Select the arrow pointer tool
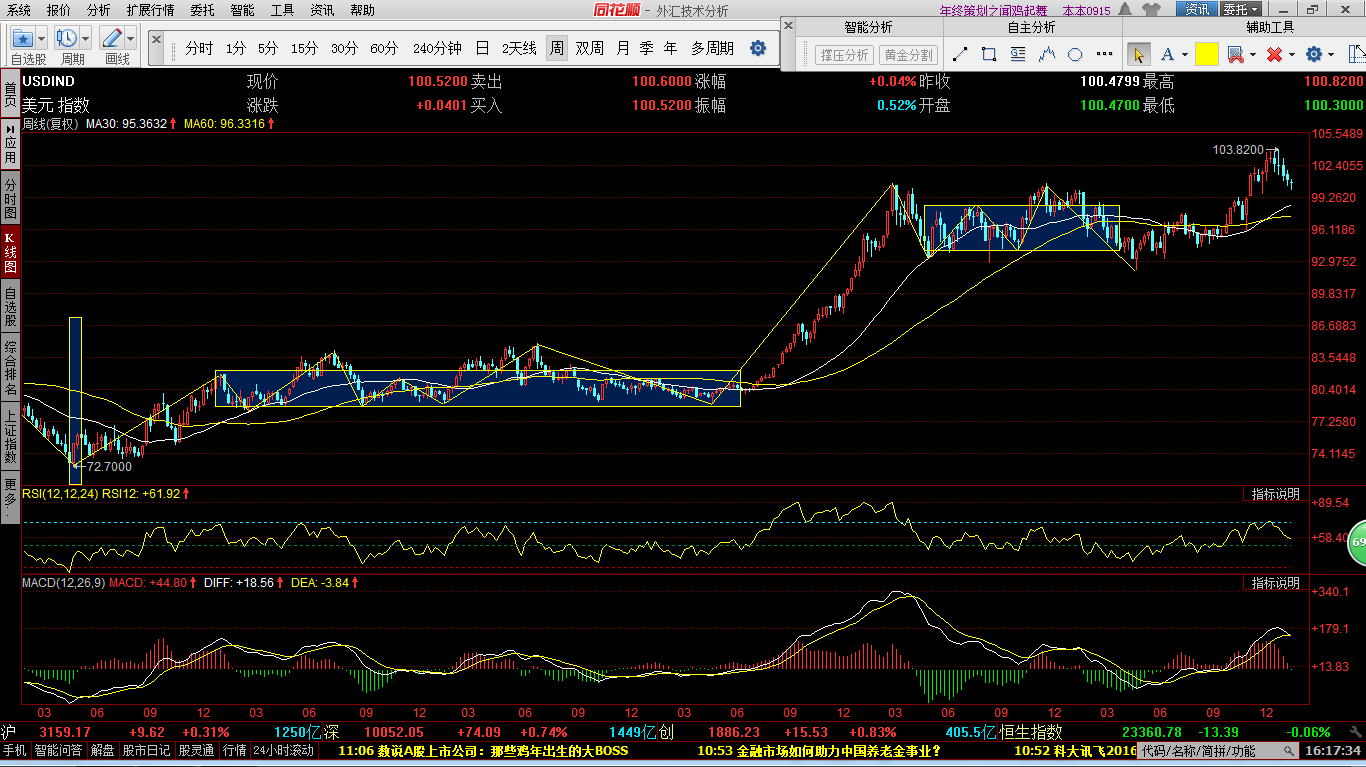 [x=1138, y=54]
